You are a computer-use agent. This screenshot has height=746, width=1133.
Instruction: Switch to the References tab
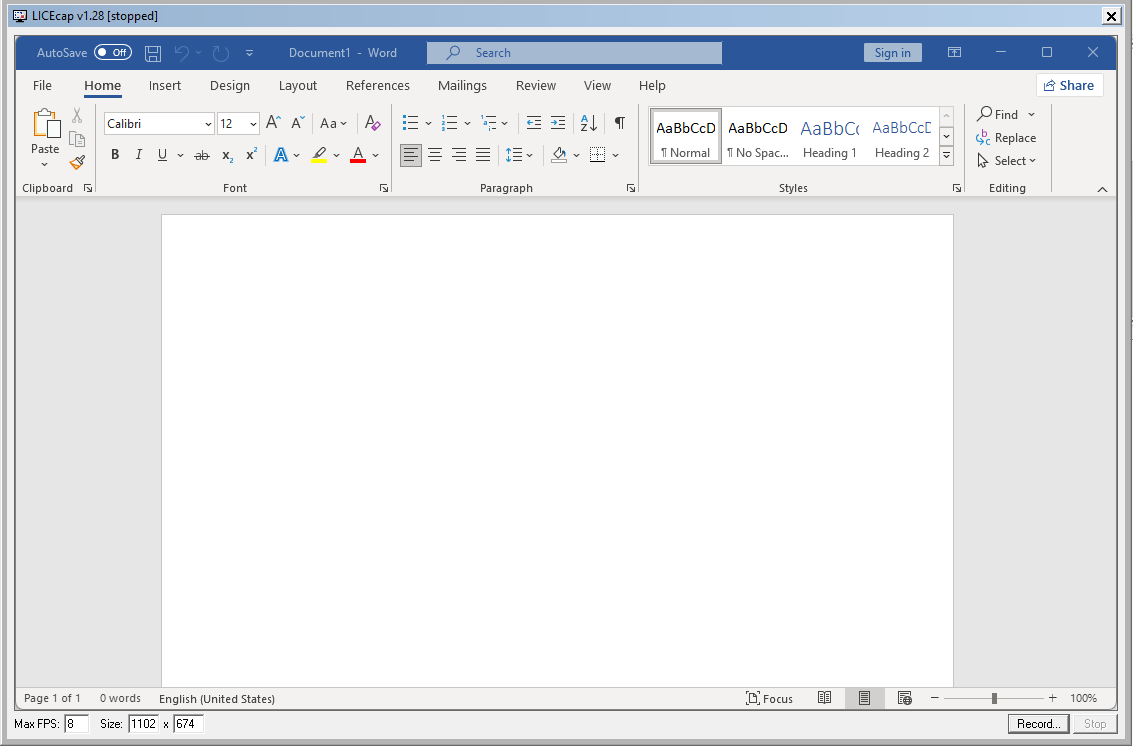(x=378, y=85)
